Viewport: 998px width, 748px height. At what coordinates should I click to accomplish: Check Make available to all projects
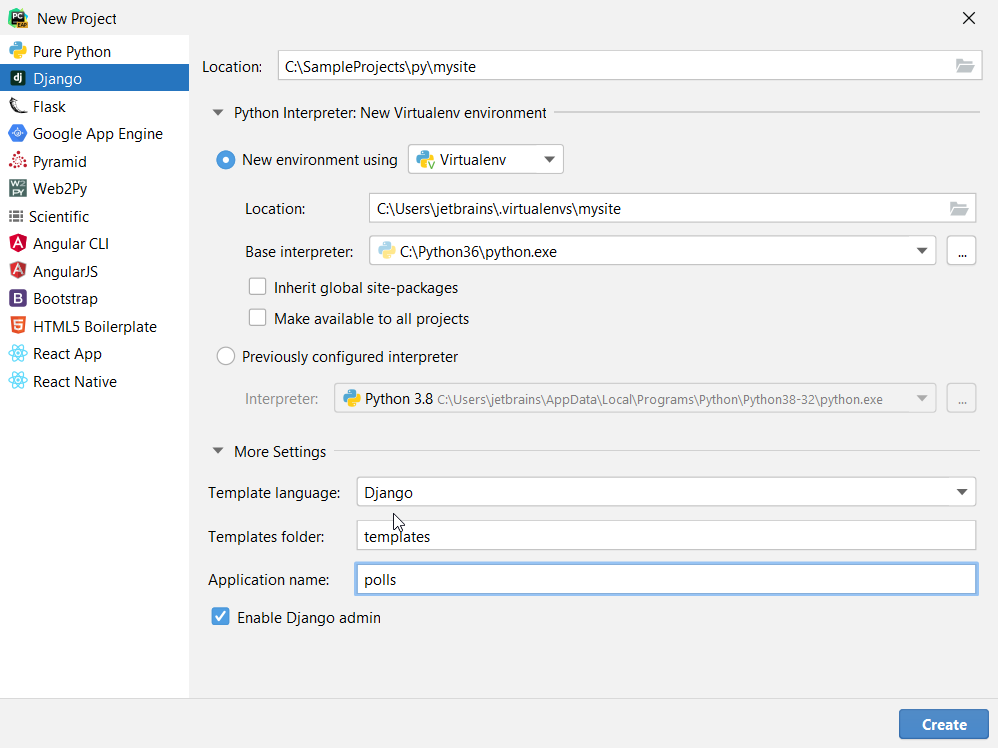click(257, 318)
